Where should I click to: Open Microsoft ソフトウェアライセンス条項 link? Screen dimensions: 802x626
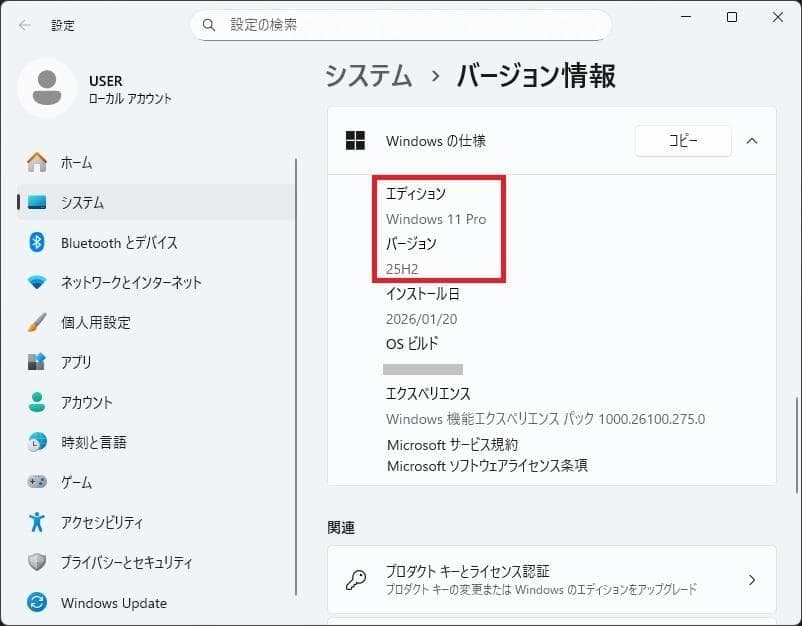487,465
